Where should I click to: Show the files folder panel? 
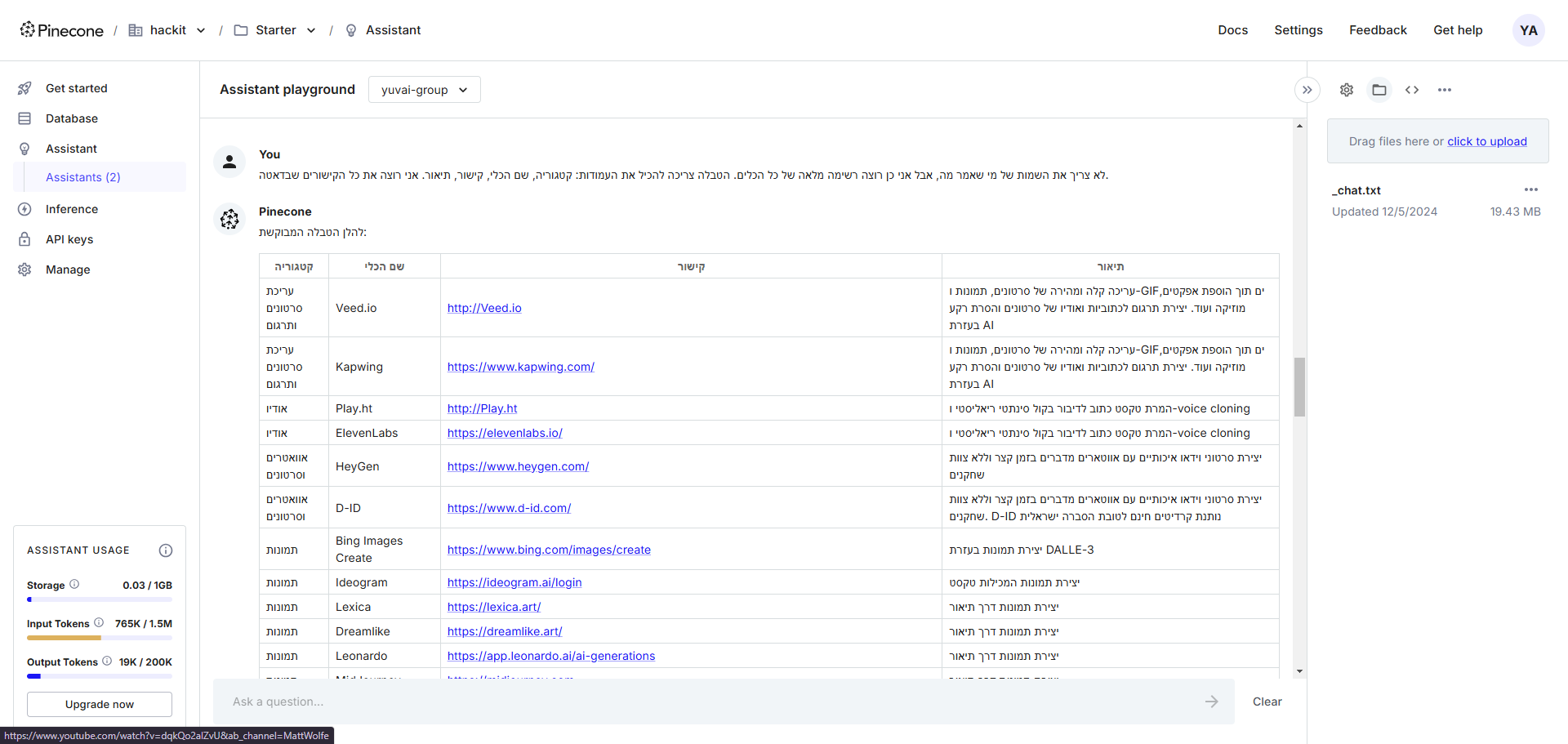tap(1379, 90)
